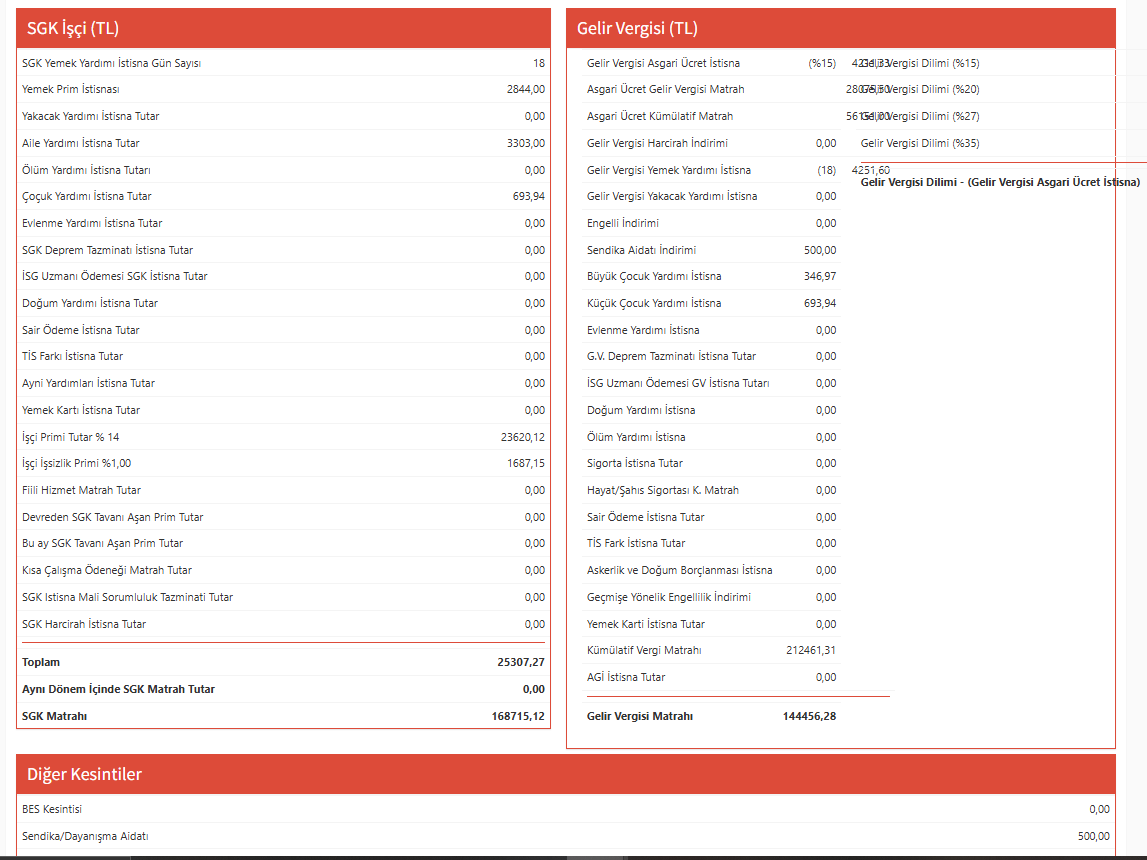Select Aile Yardımı İstisna Tutar row
1147x860 pixels.
[x=283, y=143]
